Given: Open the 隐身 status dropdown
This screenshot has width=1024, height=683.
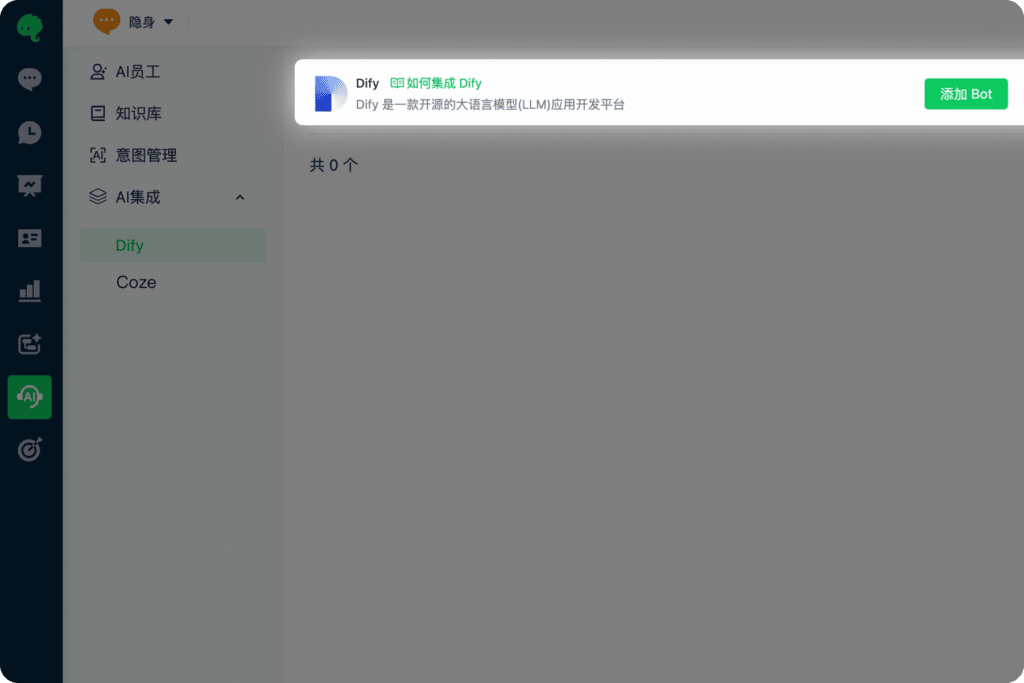Looking at the screenshot, I should (x=151, y=22).
